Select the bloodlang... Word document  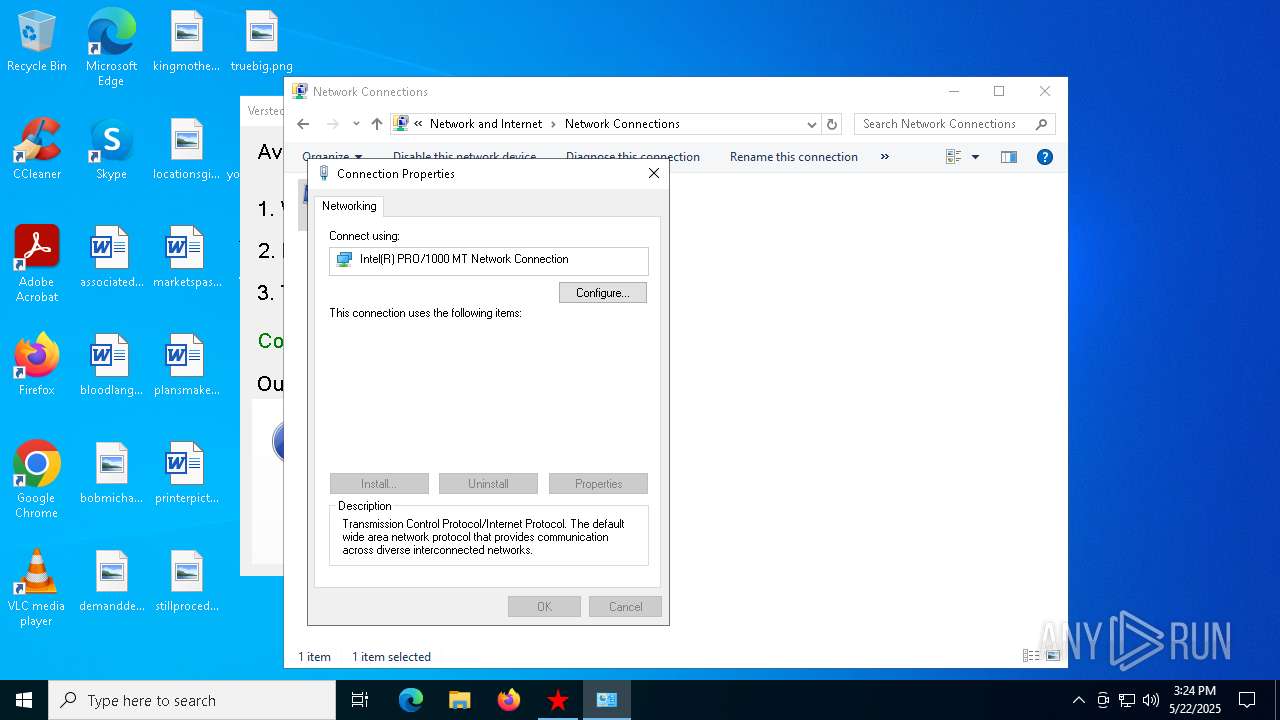point(111,366)
